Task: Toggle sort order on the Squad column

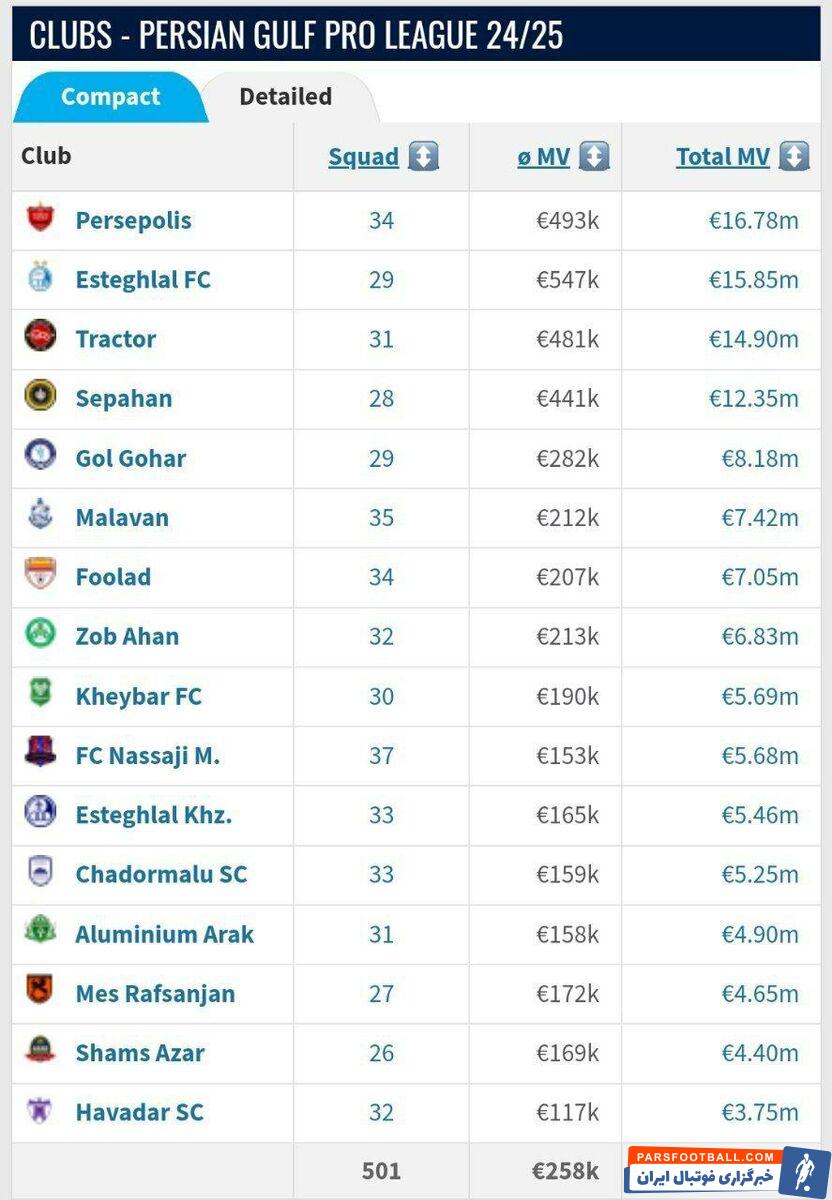Action: pos(362,156)
